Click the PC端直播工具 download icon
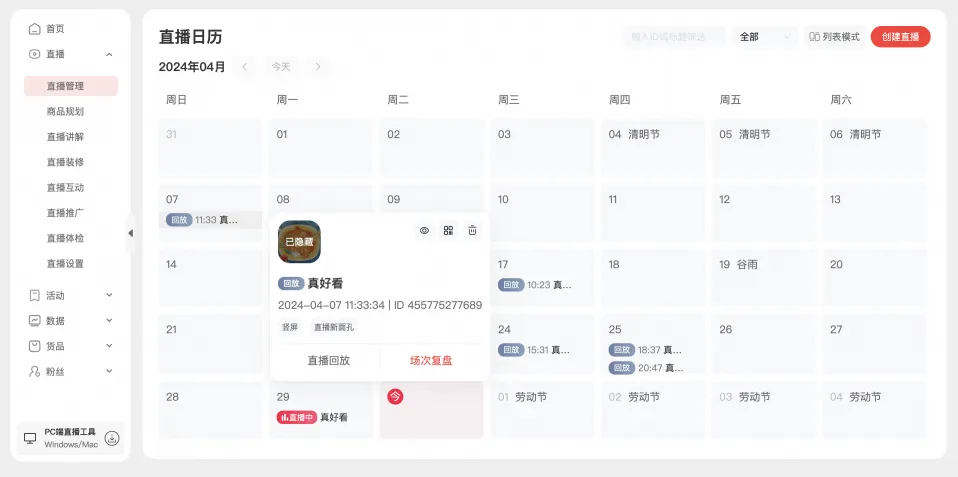The height and width of the screenshot is (477, 958). (x=112, y=438)
